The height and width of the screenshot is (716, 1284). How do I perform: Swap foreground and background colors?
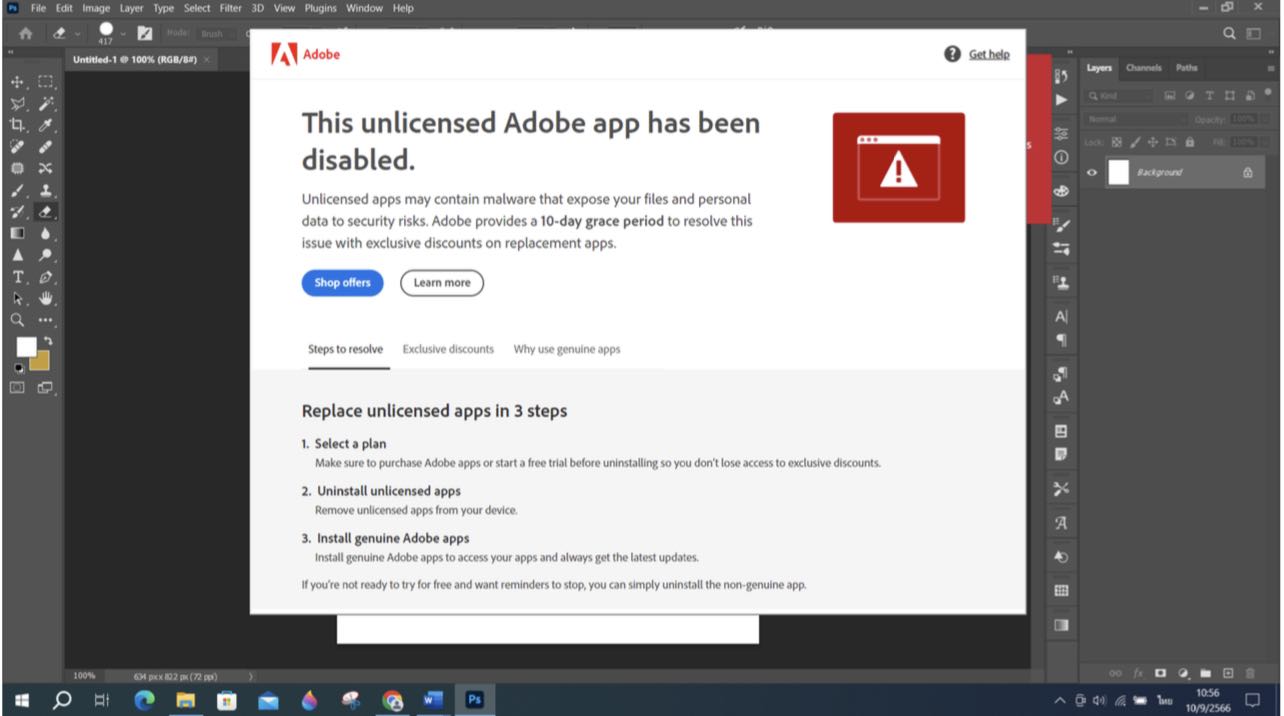47,341
